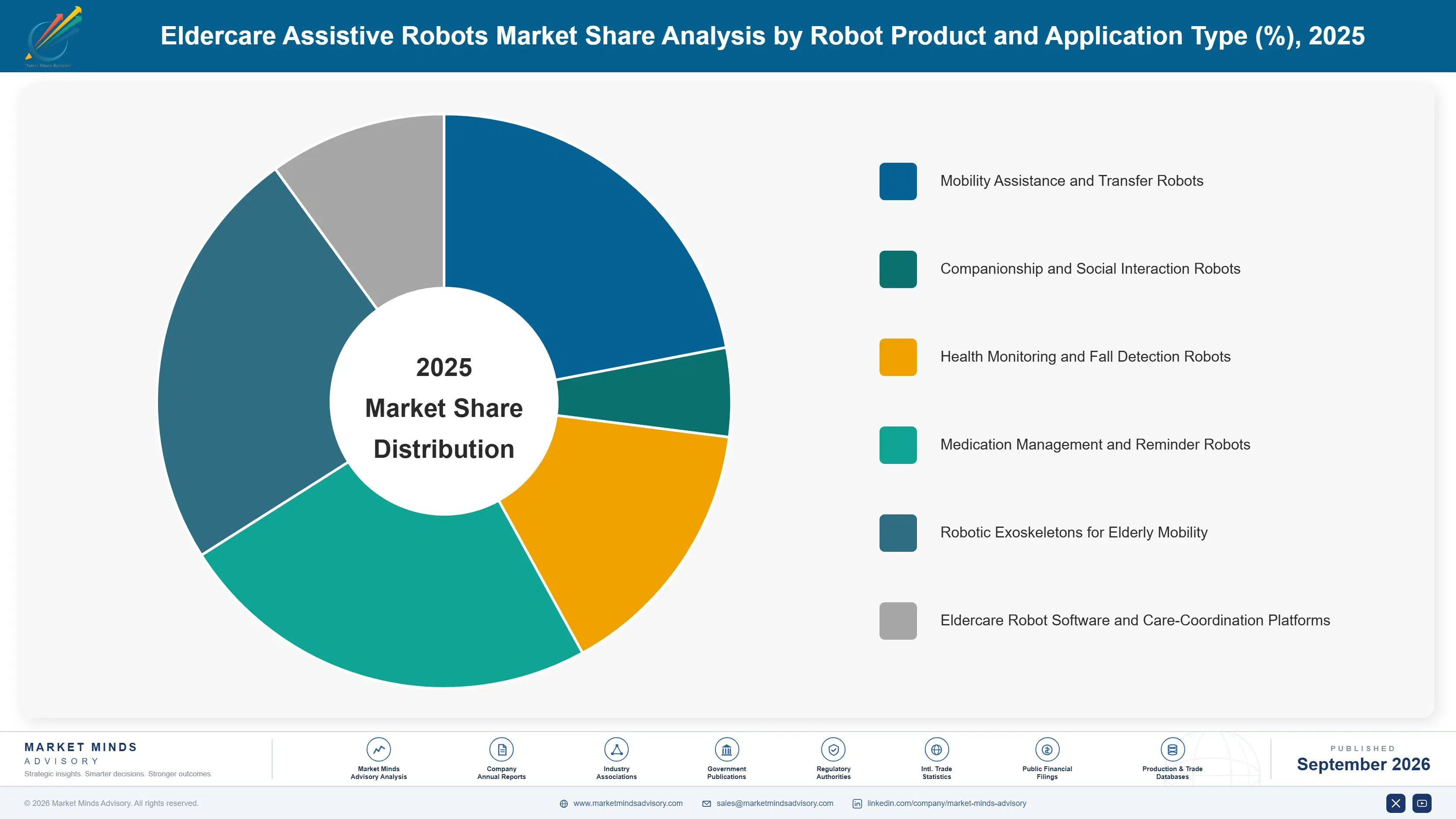Click the Production & Trade Databases icon
The height and width of the screenshot is (819, 1456).
click(1172, 749)
